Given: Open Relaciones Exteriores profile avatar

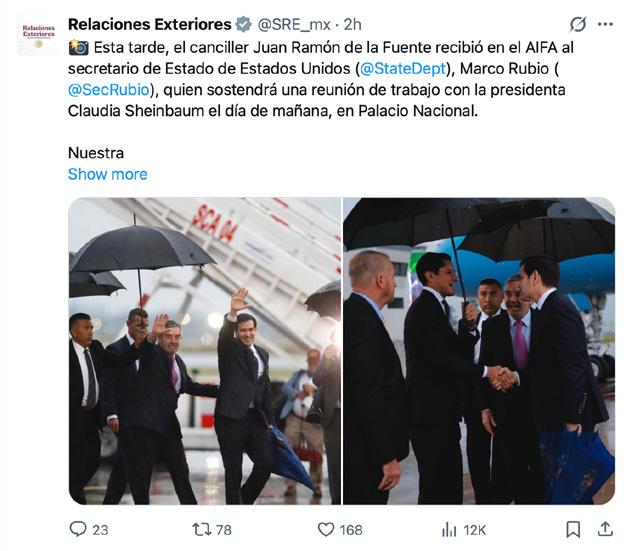Looking at the screenshot, I should (x=38, y=34).
